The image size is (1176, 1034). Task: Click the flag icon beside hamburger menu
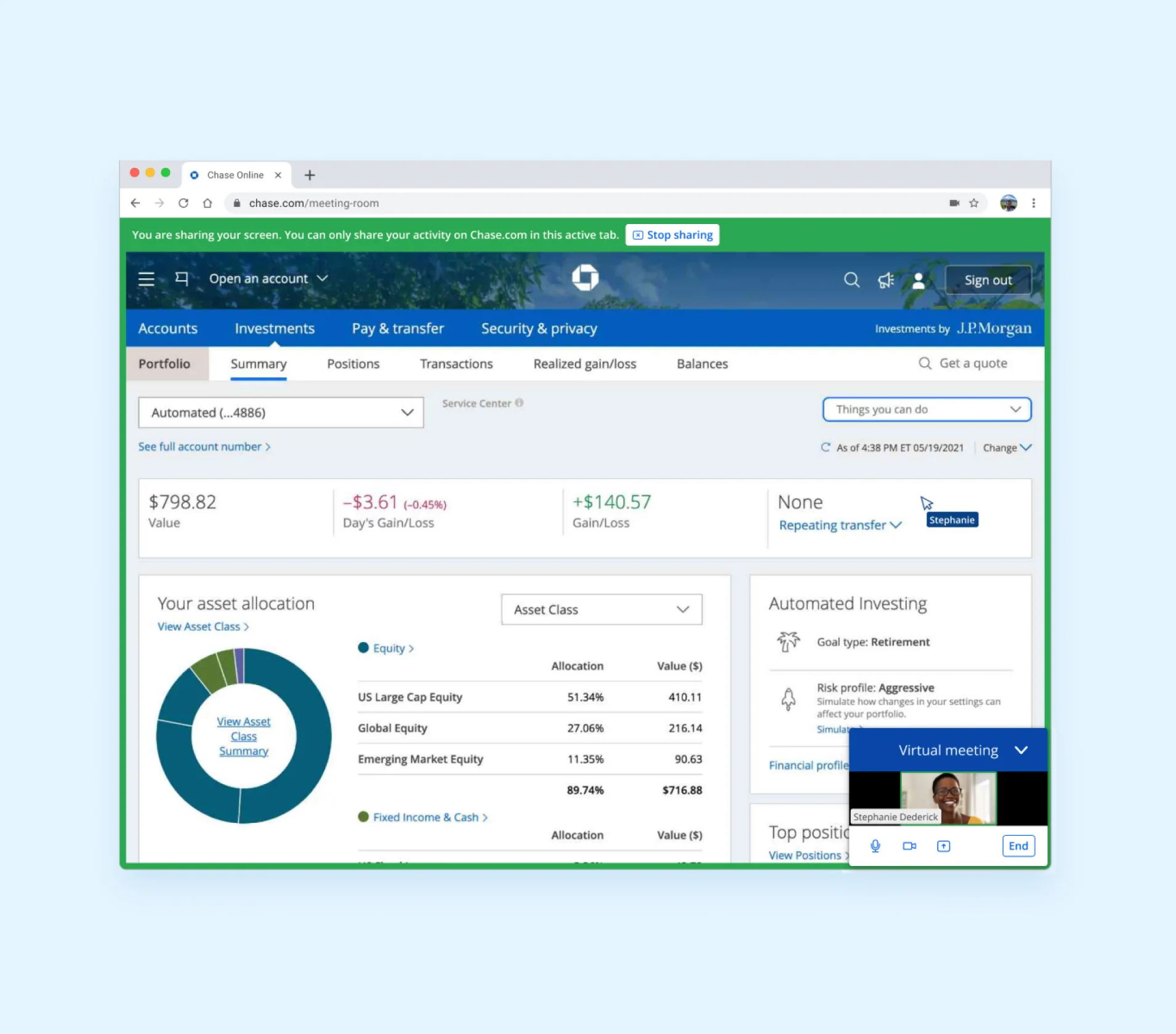coord(182,279)
